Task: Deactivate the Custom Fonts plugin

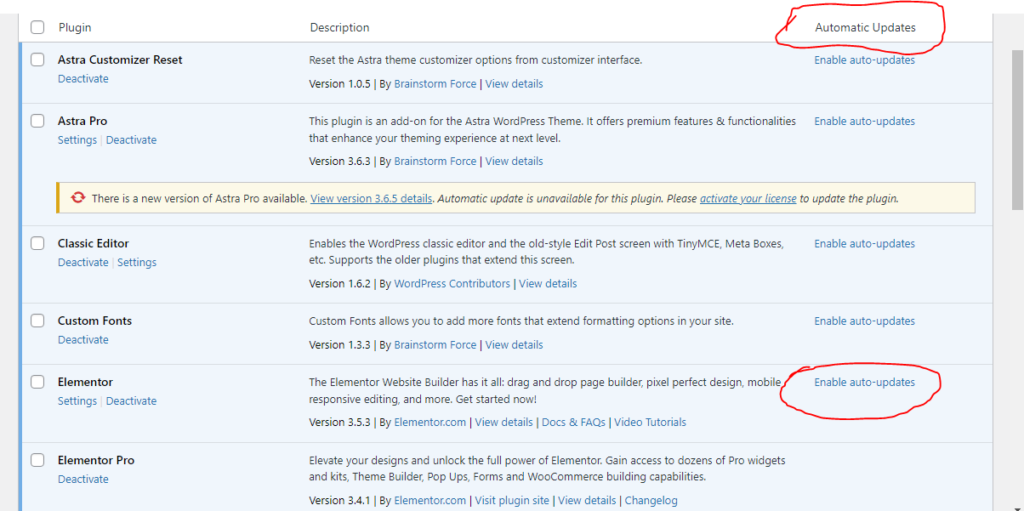Action: [x=83, y=340]
